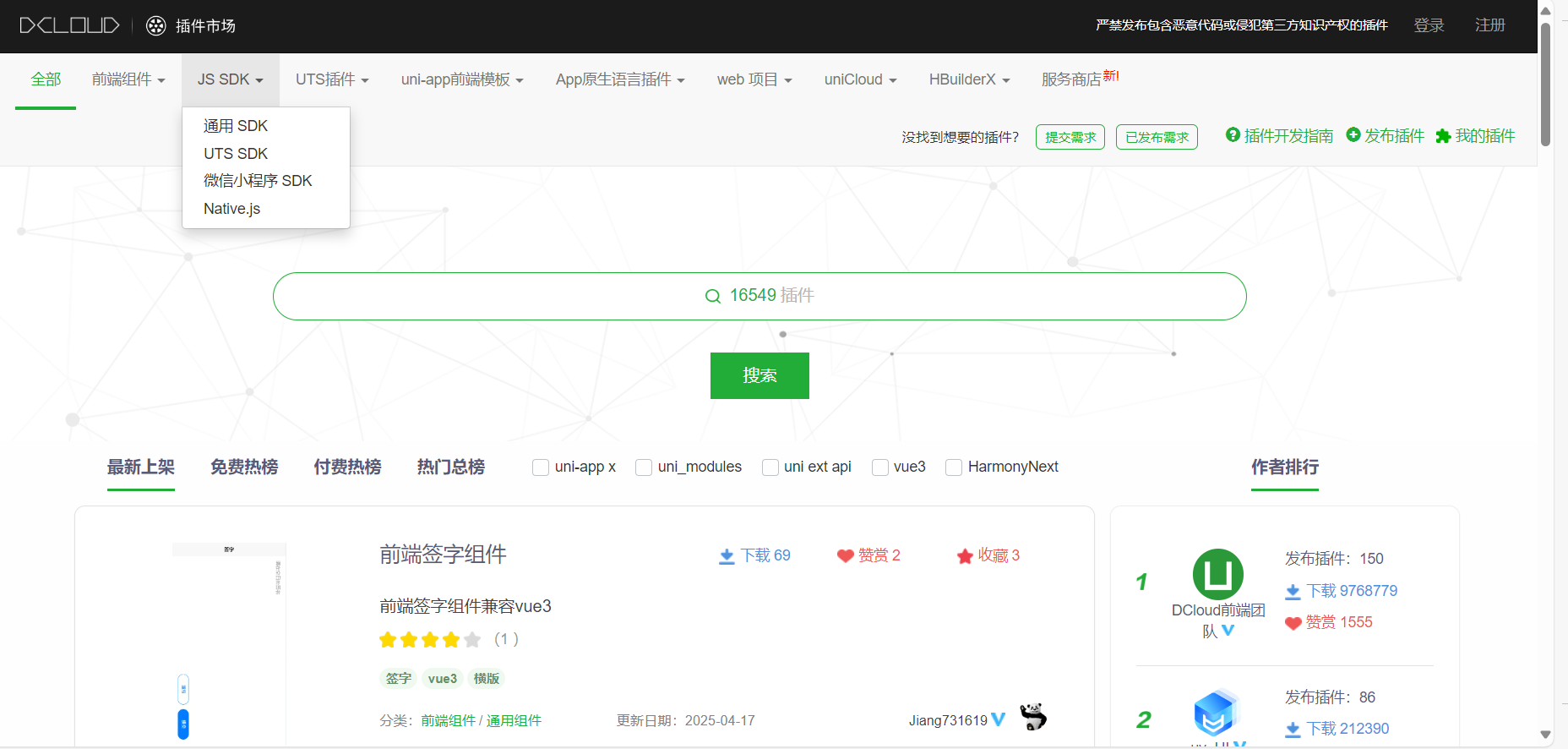Click the download icon next to 下载 69
This screenshot has height=749, width=1568.
pyautogui.click(x=727, y=556)
